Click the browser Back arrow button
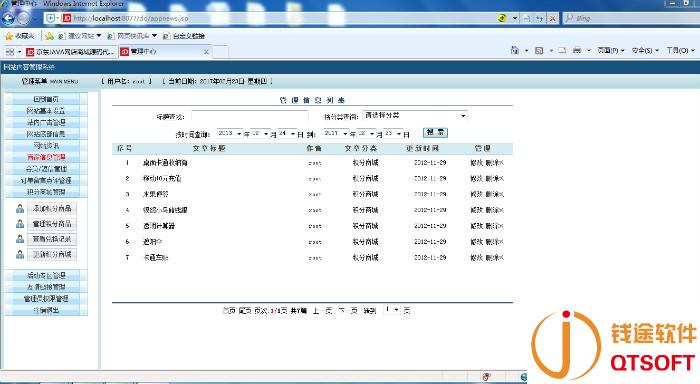 [8, 18]
